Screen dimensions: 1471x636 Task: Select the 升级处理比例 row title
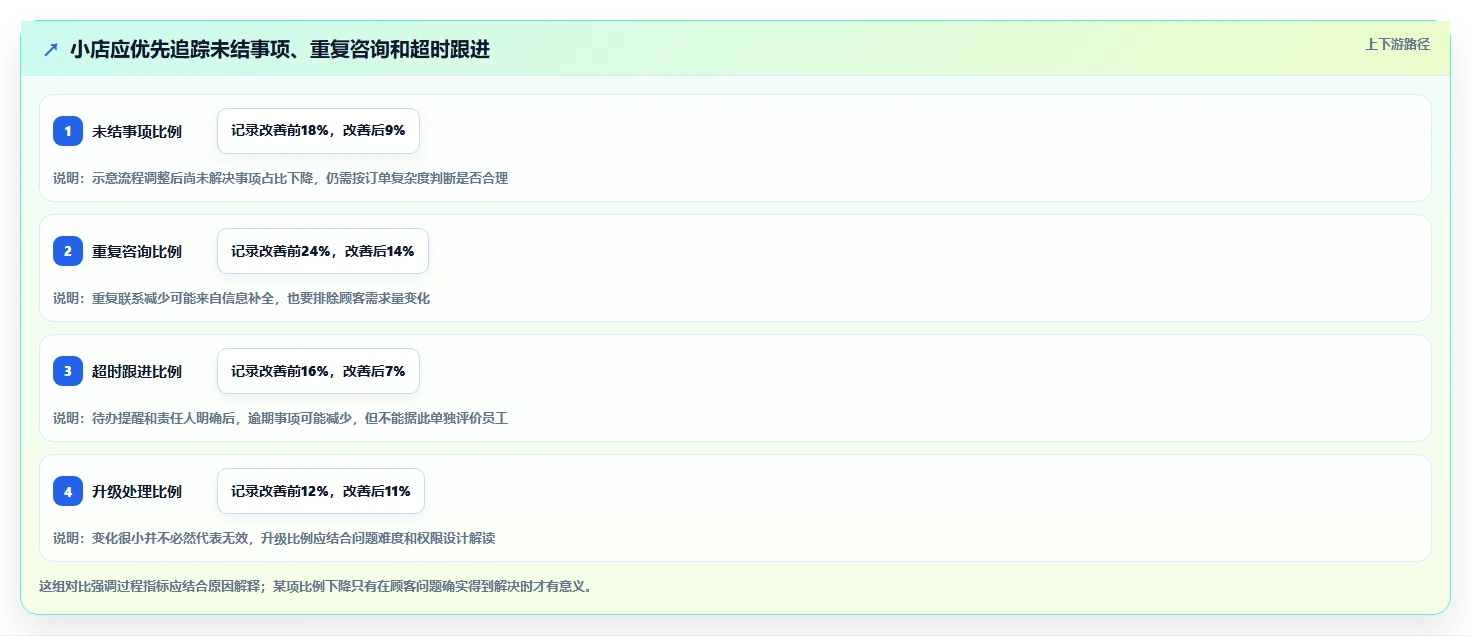click(x=137, y=491)
